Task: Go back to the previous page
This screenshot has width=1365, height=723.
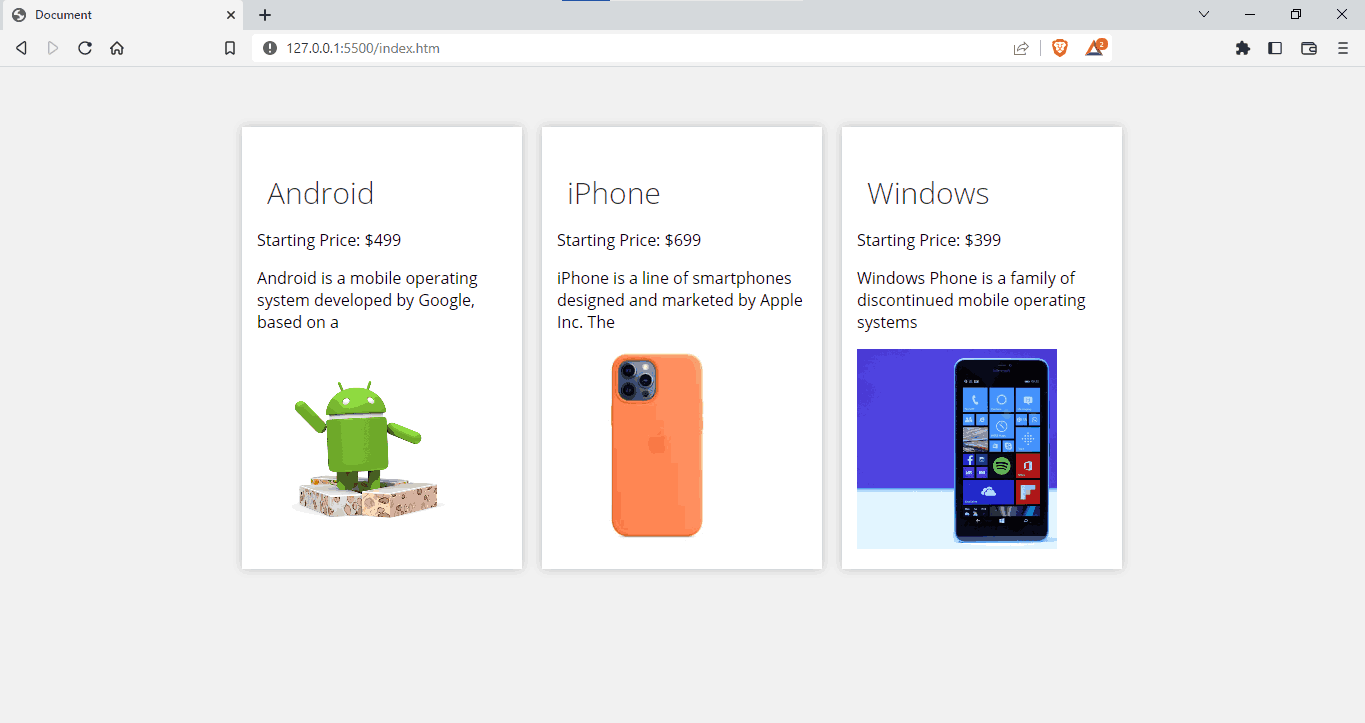Action: pyautogui.click(x=21, y=47)
